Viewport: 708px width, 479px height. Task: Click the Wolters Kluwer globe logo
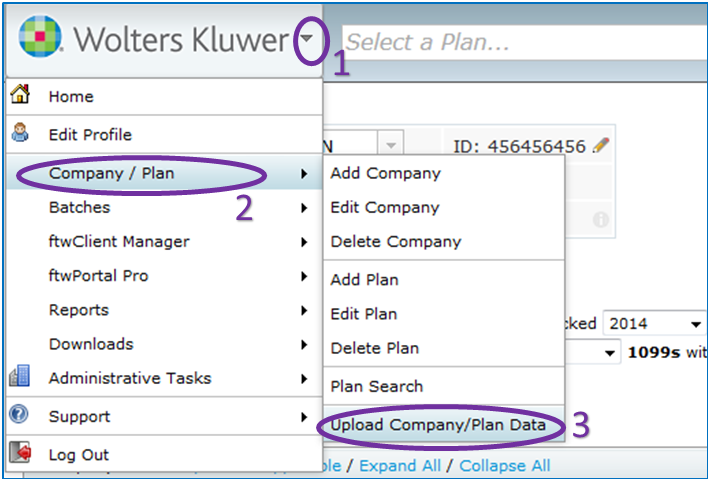40,37
